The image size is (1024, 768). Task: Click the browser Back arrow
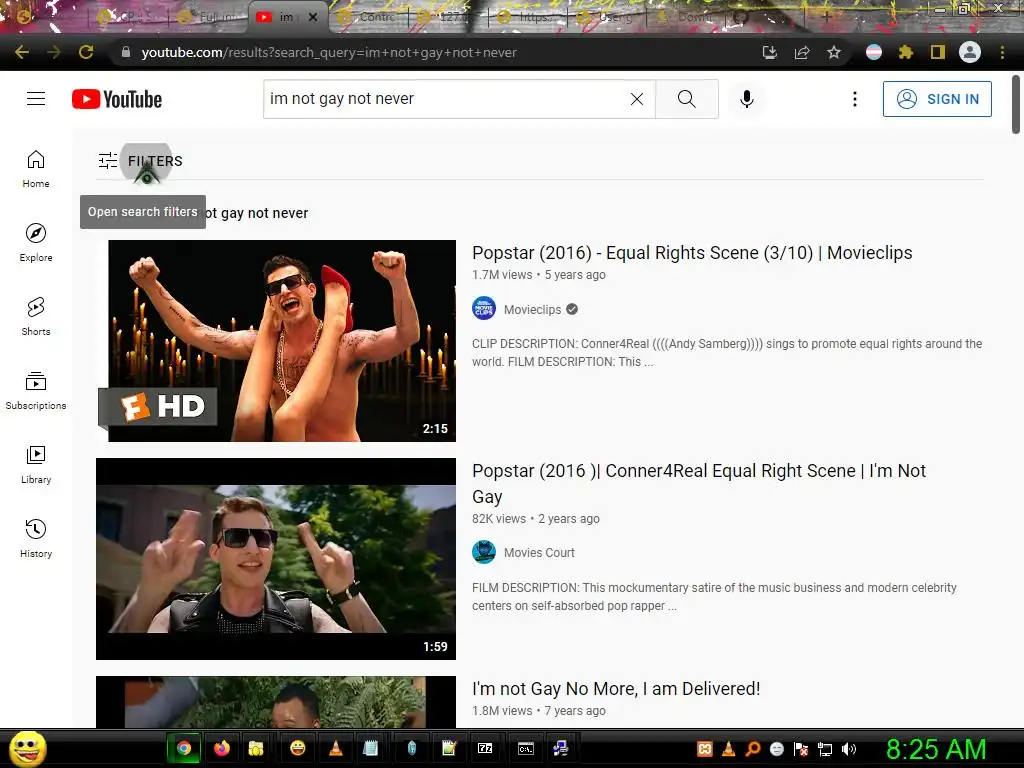tap(22, 52)
